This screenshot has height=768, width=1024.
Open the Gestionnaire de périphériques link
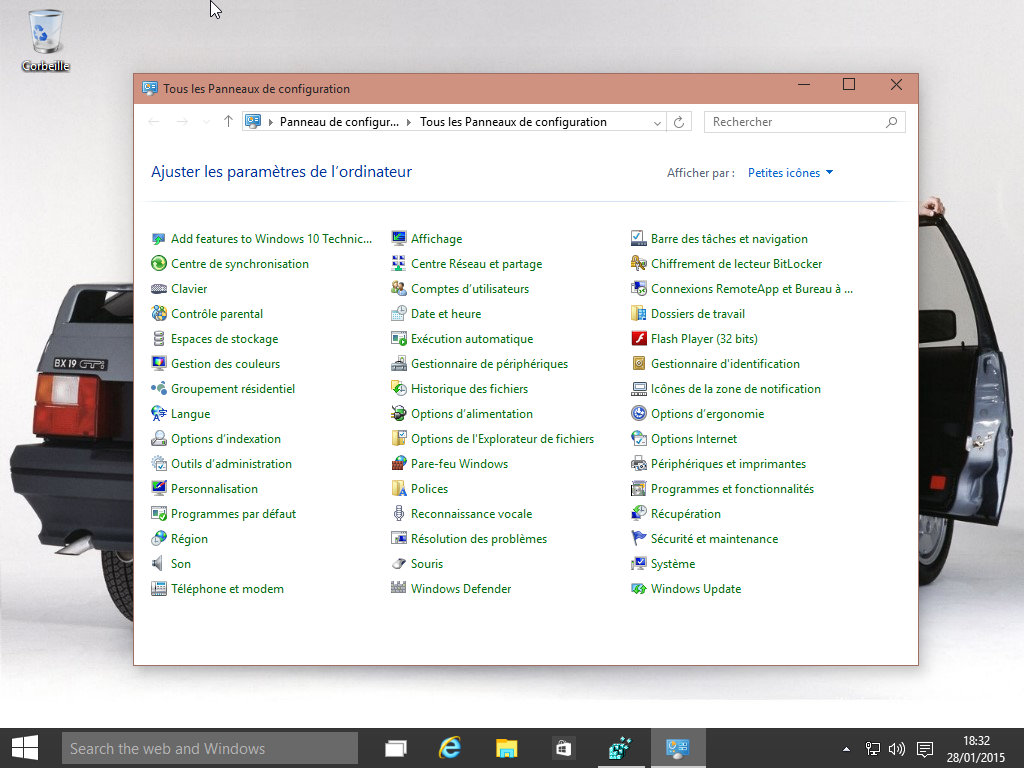click(x=489, y=364)
